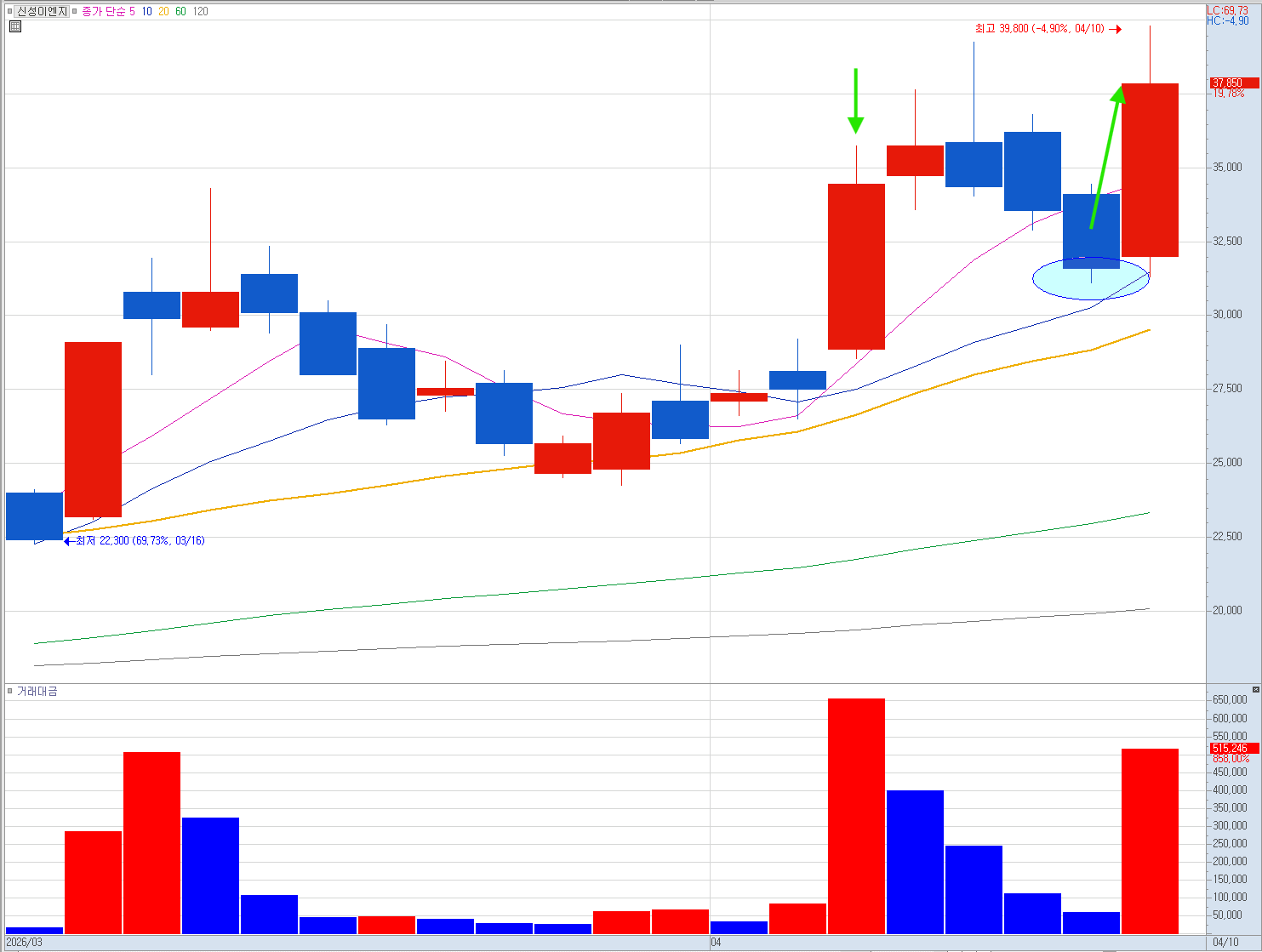Click the small square before 신성이엔지
The image size is (1262, 952).
point(10,11)
